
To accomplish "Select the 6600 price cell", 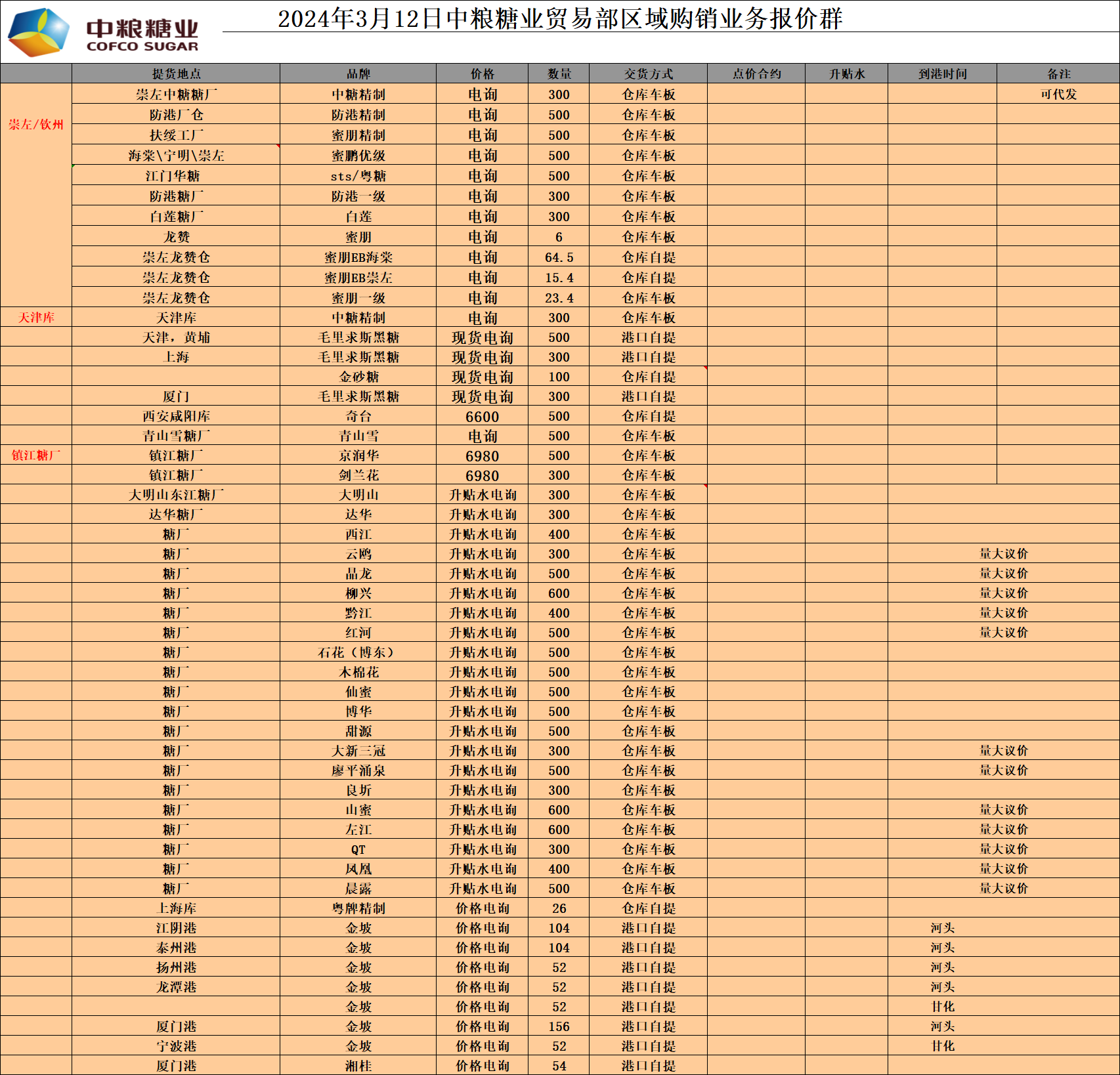I will click(x=482, y=417).
